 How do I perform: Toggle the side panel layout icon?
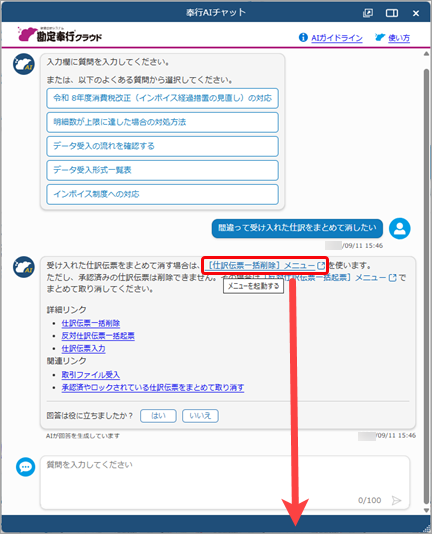coord(392,13)
